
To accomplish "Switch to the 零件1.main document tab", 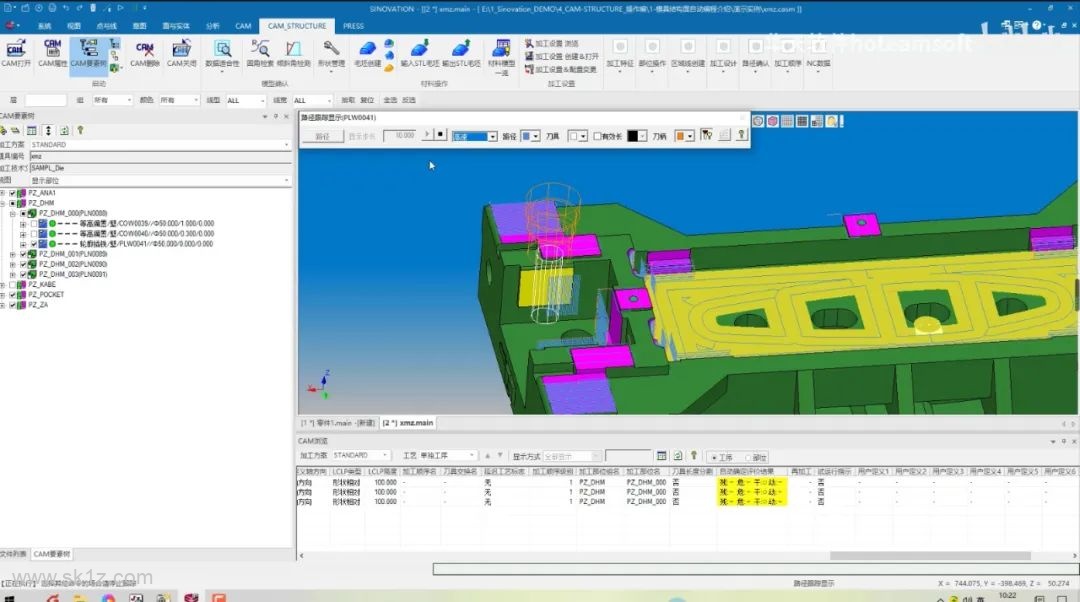I will point(338,423).
